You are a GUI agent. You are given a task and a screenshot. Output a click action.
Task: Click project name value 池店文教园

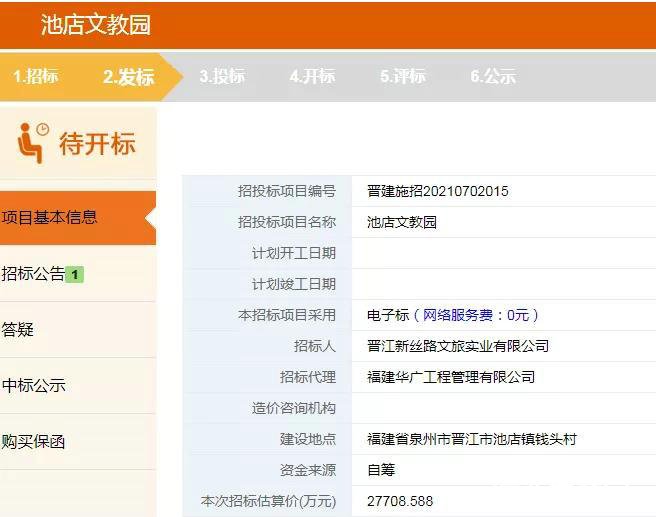coord(402,222)
